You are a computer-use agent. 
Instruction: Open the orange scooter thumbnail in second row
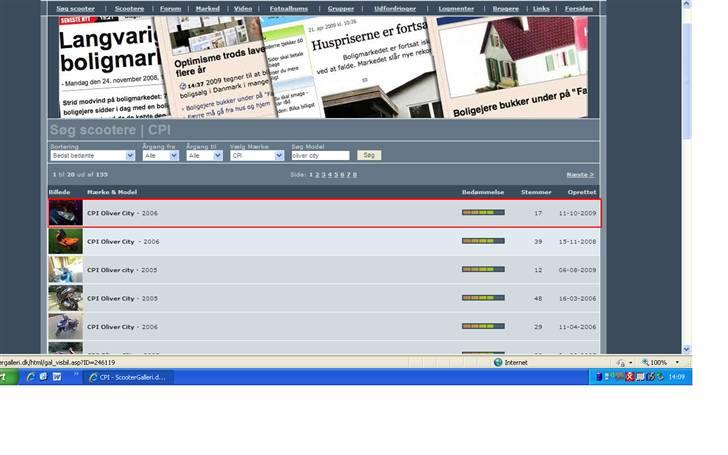pos(65,241)
